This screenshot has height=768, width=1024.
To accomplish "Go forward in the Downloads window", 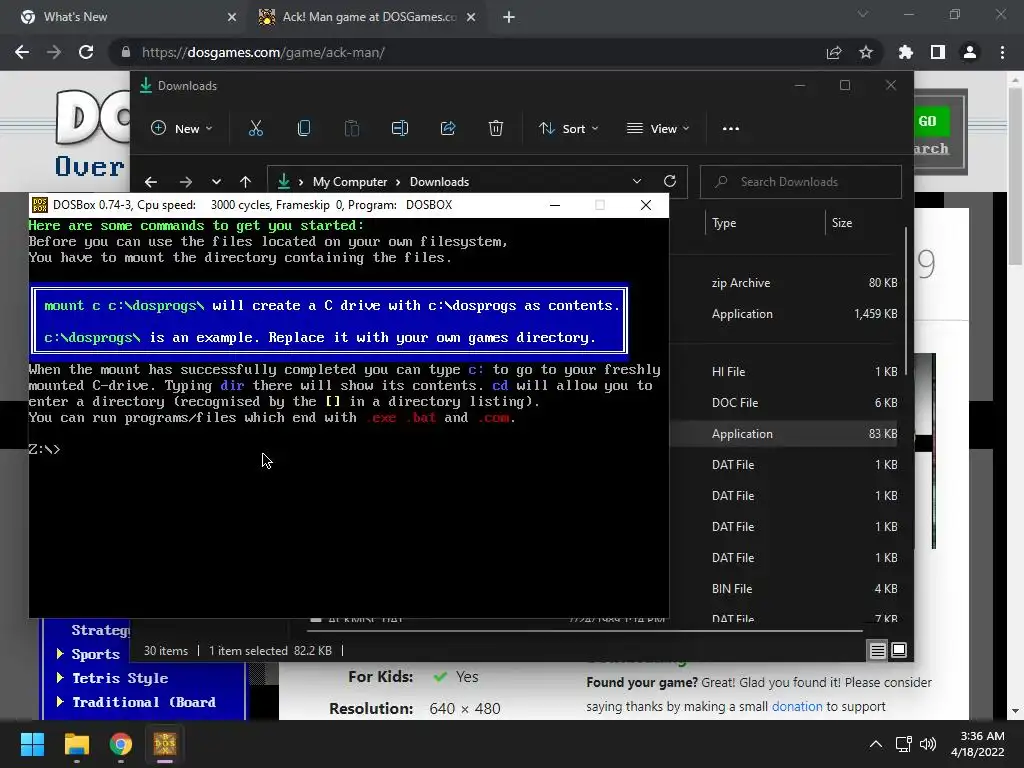I will click(x=185, y=182).
